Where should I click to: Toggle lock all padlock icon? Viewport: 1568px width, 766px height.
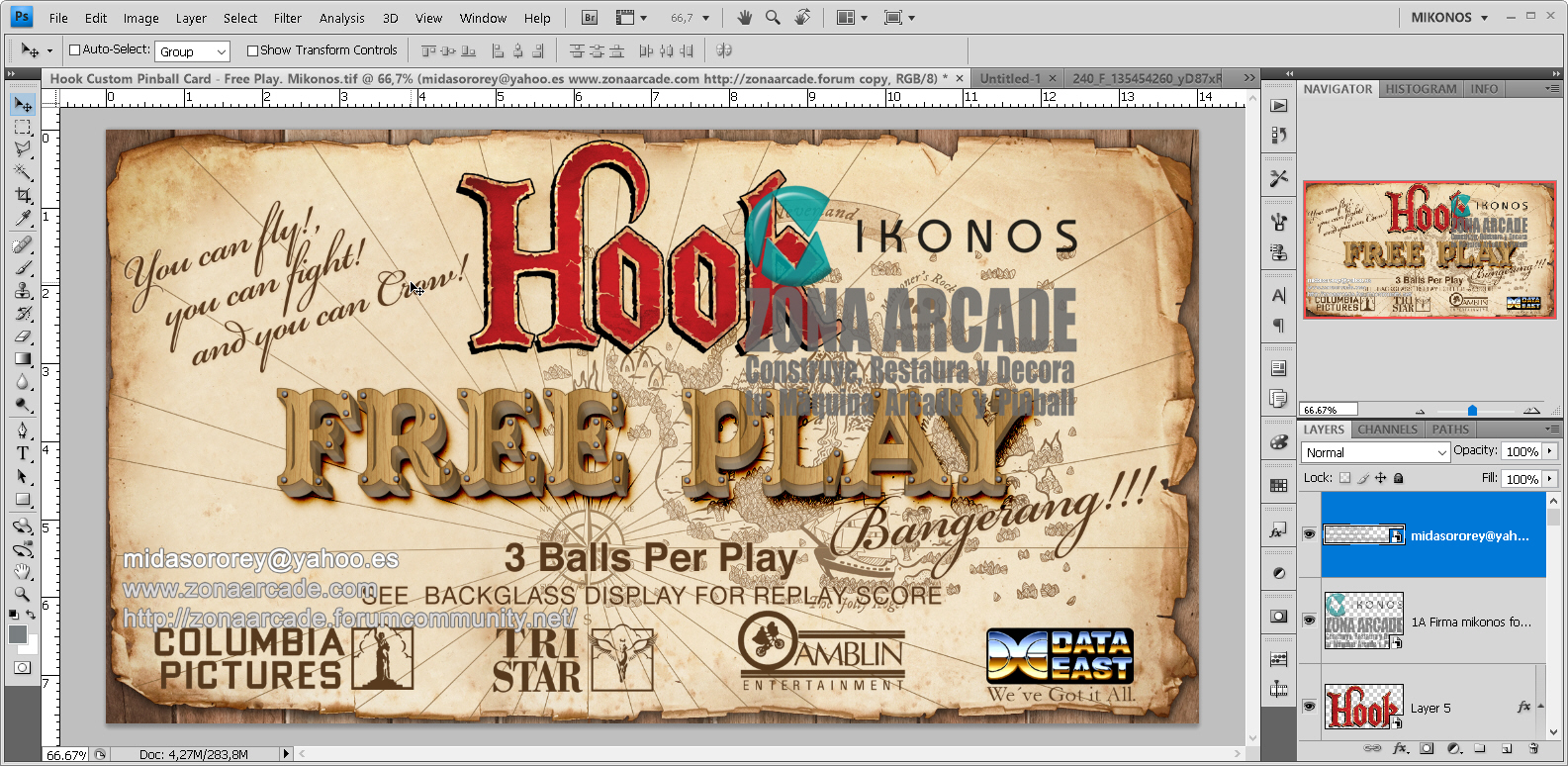[1398, 478]
